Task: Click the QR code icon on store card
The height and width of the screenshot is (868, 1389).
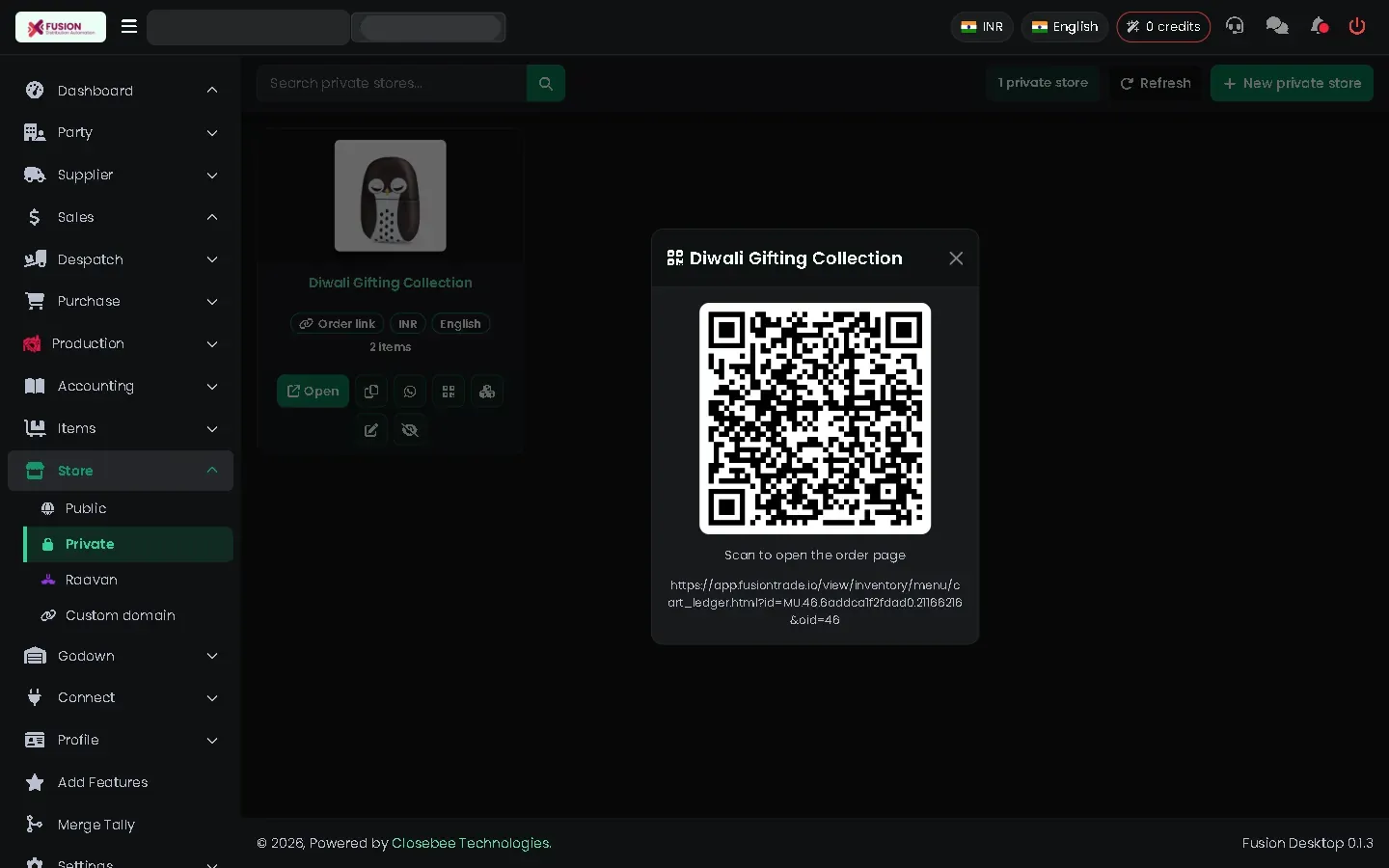Action: tap(449, 392)
